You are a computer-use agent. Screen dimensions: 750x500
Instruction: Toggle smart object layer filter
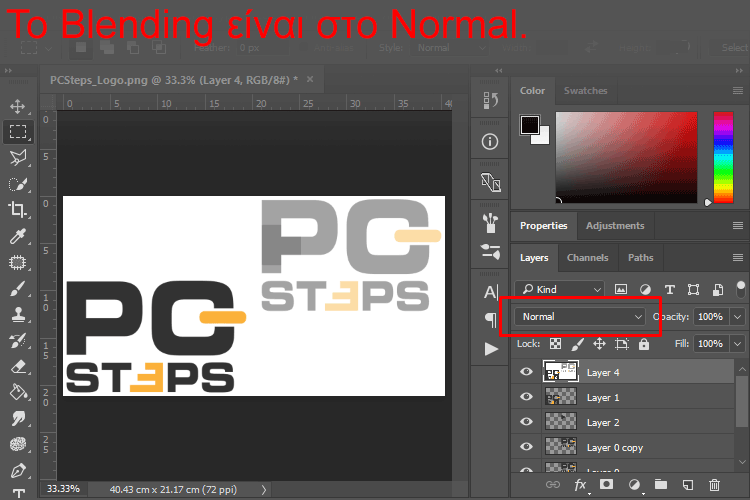pyautogui.click(x=718, y=289)
